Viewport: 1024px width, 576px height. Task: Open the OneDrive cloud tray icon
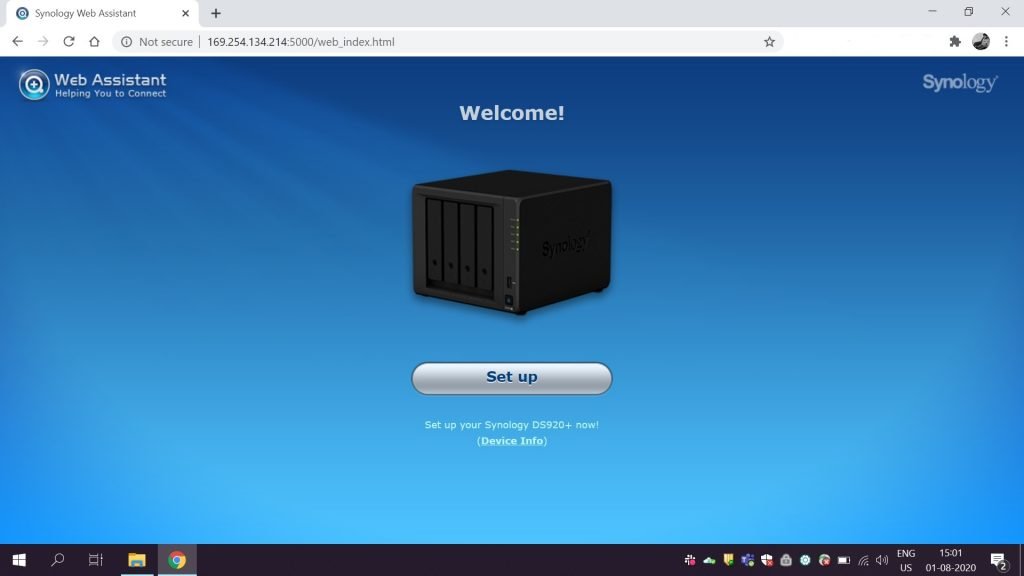tap(709, 560)
